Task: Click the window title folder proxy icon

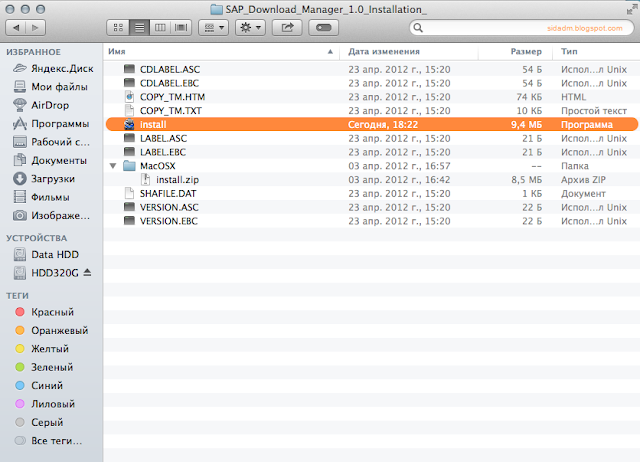Action: pos(216,9)
